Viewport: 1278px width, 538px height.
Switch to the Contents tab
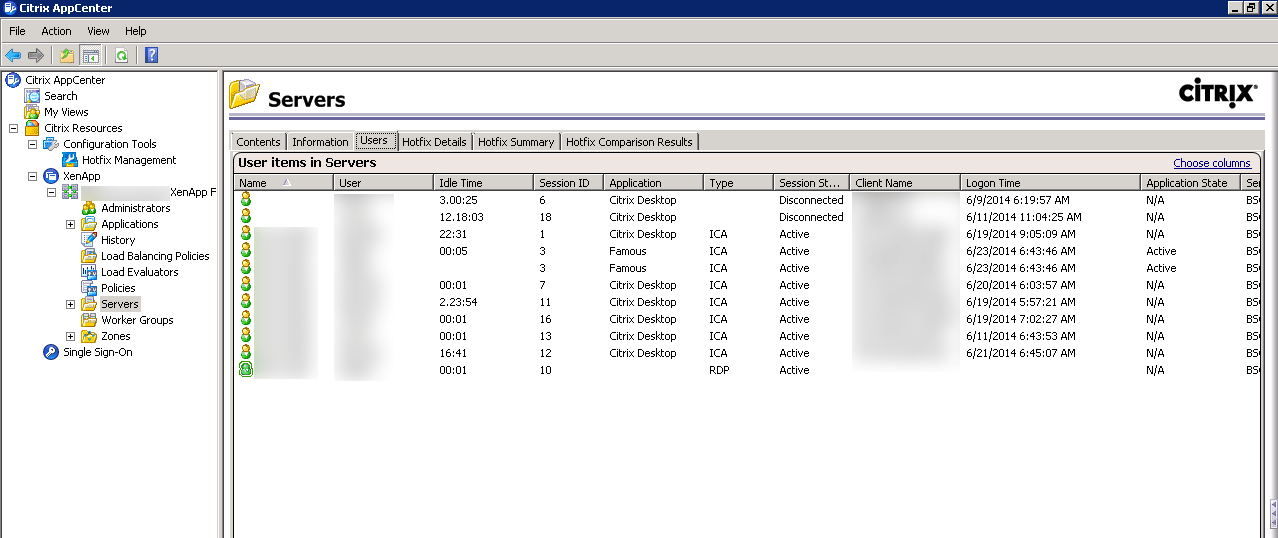click(258, 142)
